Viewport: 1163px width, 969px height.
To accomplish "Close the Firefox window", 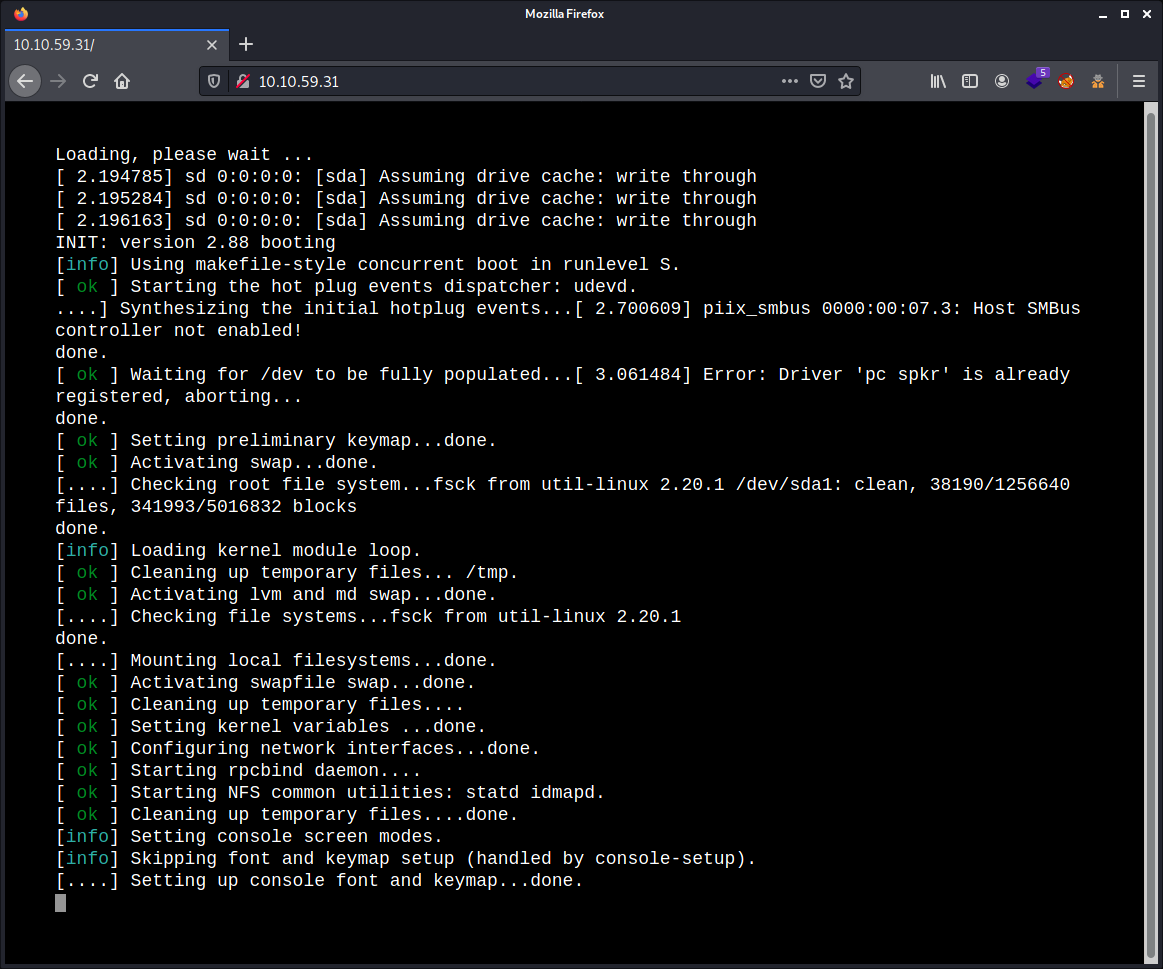I will (x=1147, y=14).
